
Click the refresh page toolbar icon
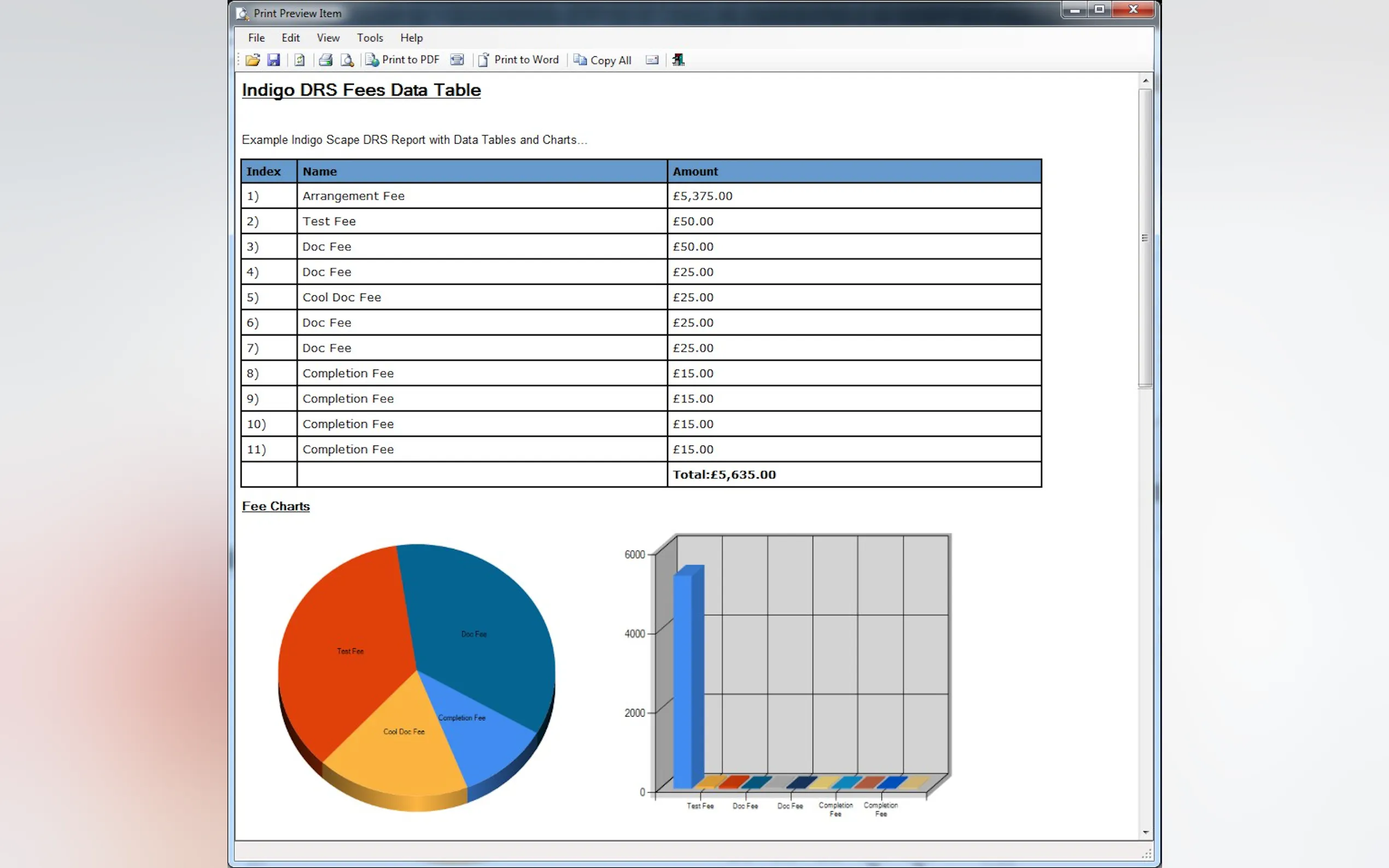(x=299, y=60)
